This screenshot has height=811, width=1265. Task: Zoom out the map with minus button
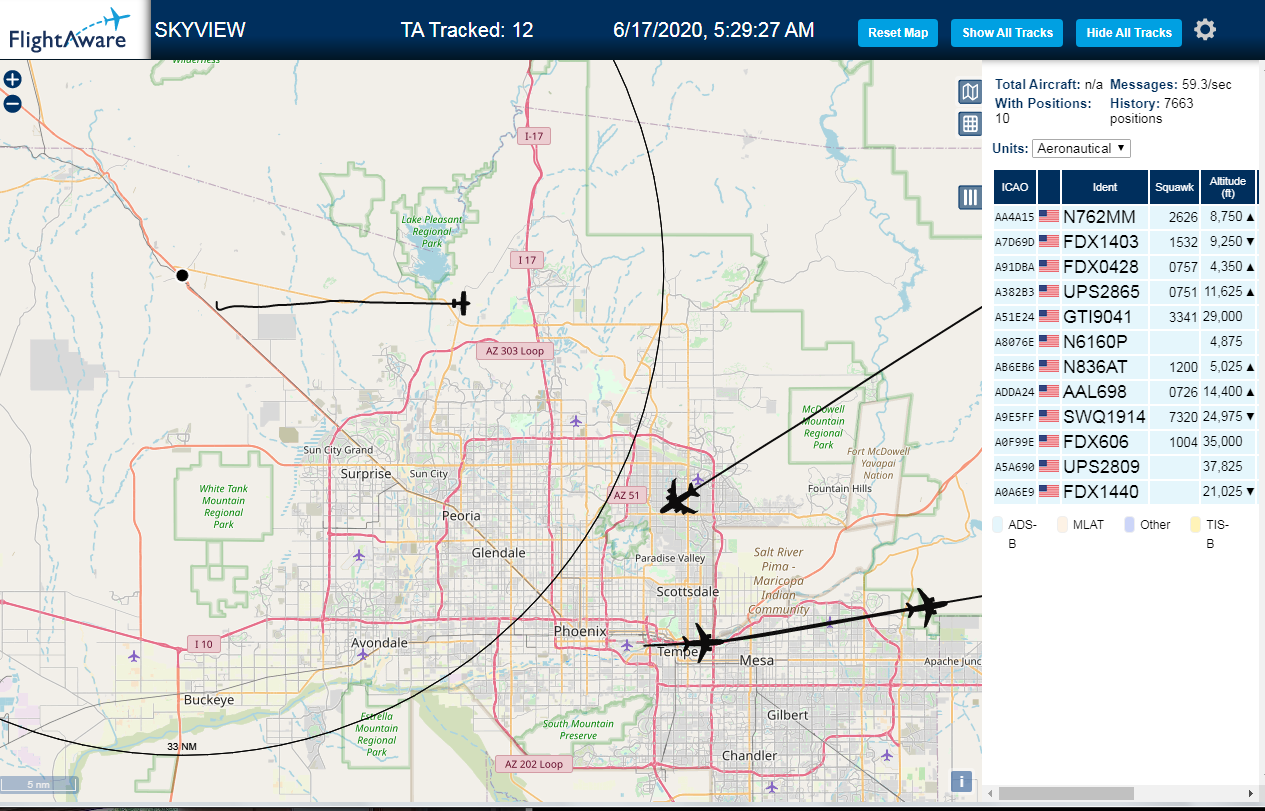tap(12, 103)
